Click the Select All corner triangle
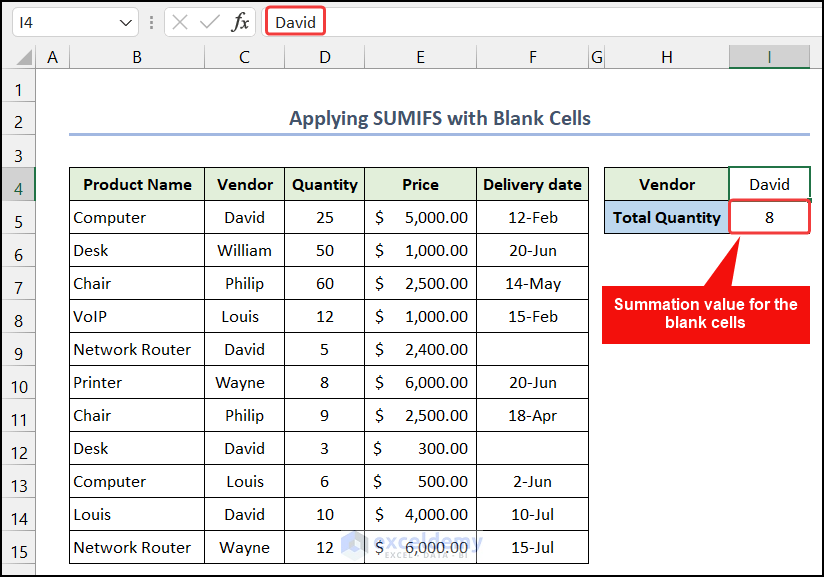Screen dimensions: 824x577 point(24,58)
